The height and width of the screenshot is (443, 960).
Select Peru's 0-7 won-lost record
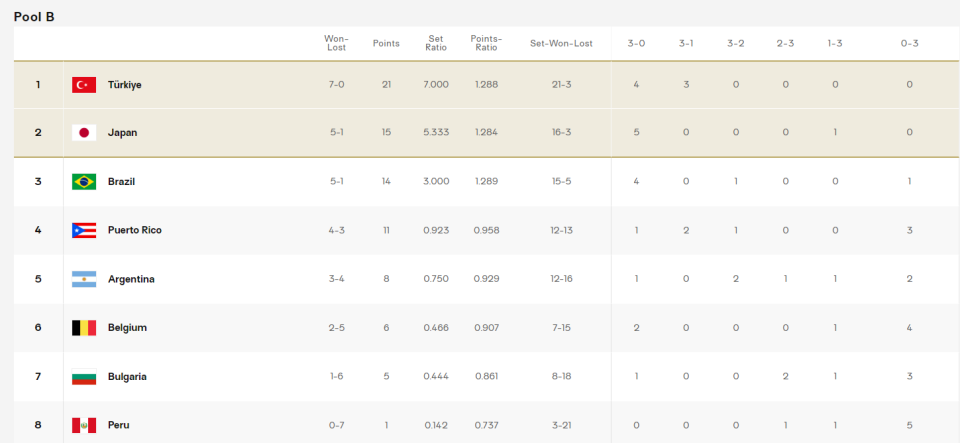(x=336, y=425)
